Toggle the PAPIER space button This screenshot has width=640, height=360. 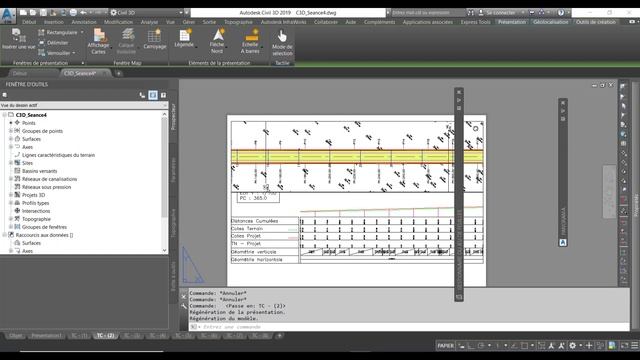tap(445, 346)
